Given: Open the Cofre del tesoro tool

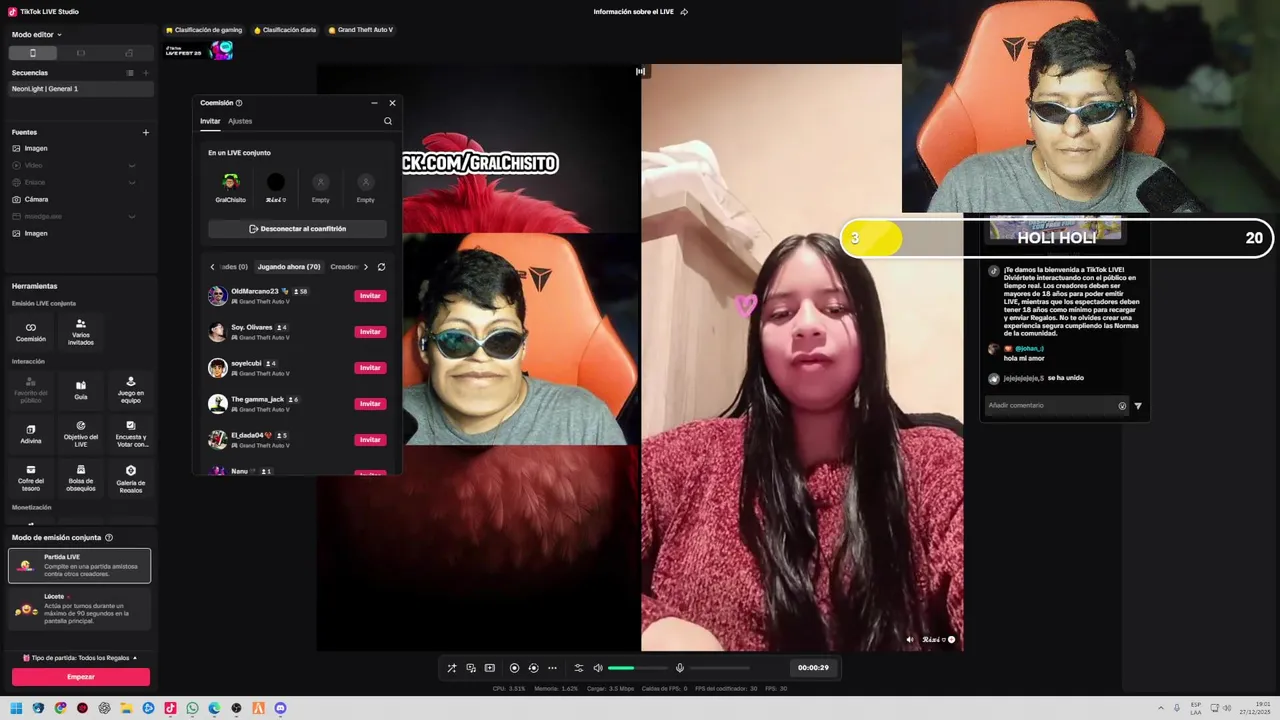Looking at the screenshot, I should (31, 477).
